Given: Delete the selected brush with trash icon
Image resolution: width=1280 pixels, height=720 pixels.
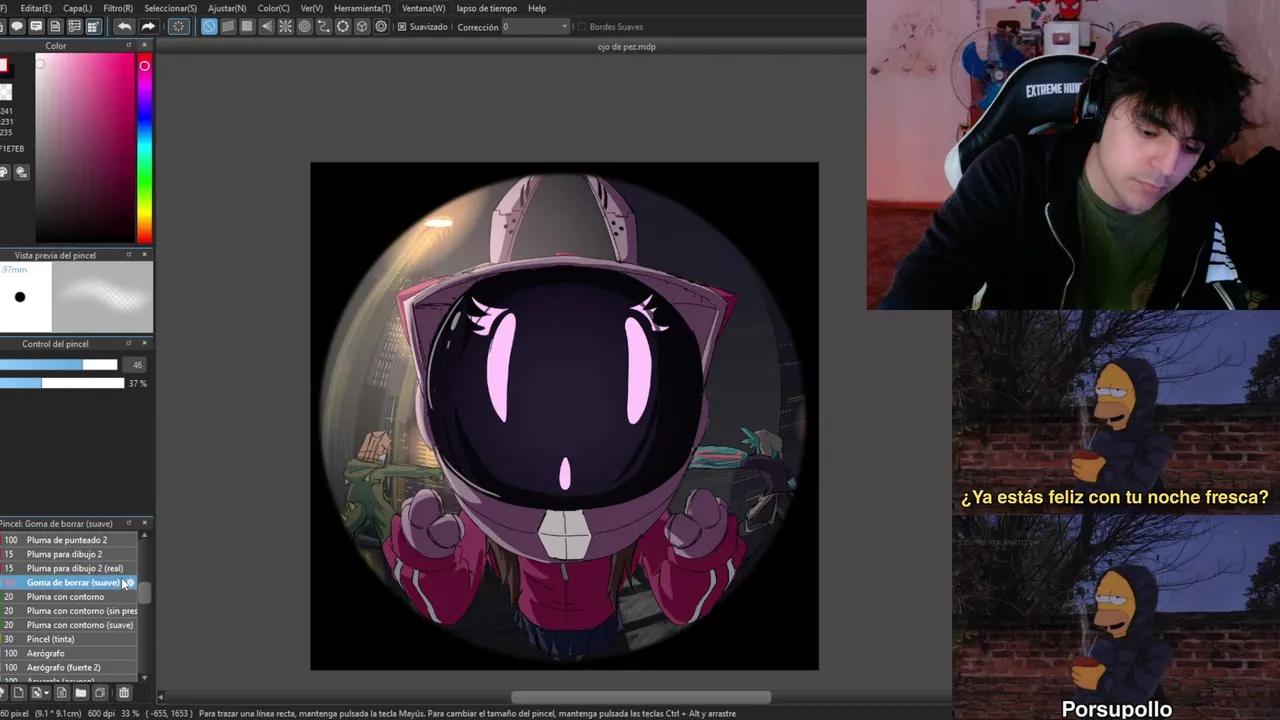Looking at the screenshot, I should pos(124,692).
